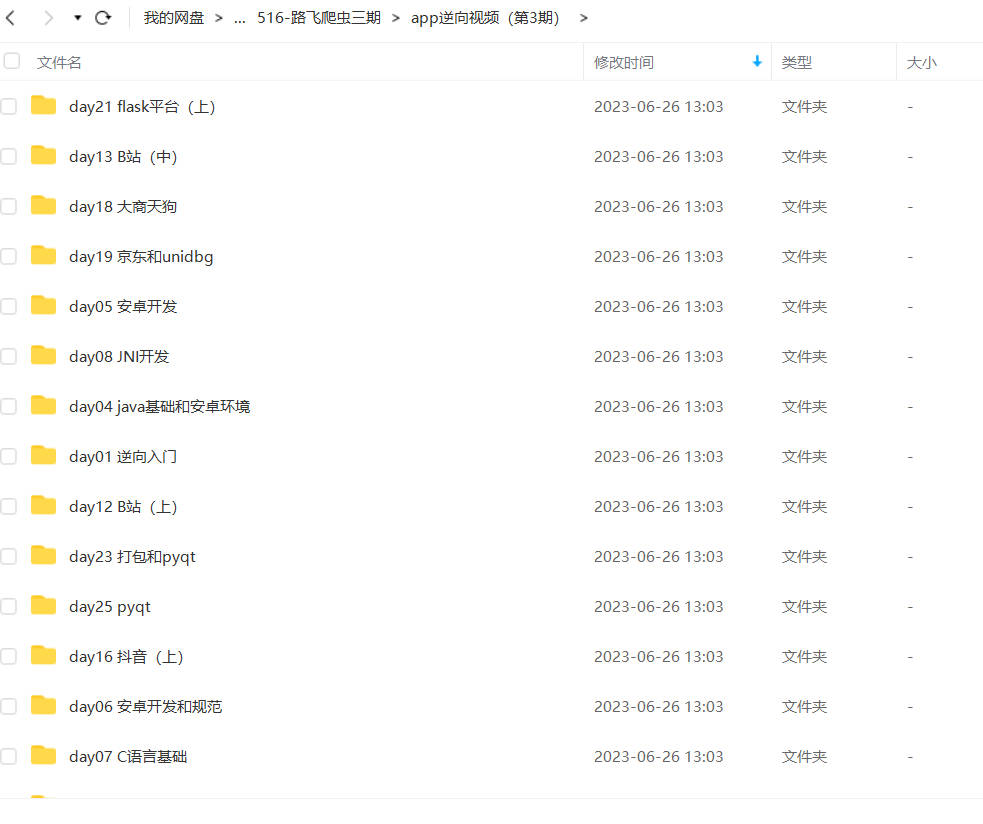
Task: Navigate to 我的网盘 in breadcrumb
Action: point(174,18)
